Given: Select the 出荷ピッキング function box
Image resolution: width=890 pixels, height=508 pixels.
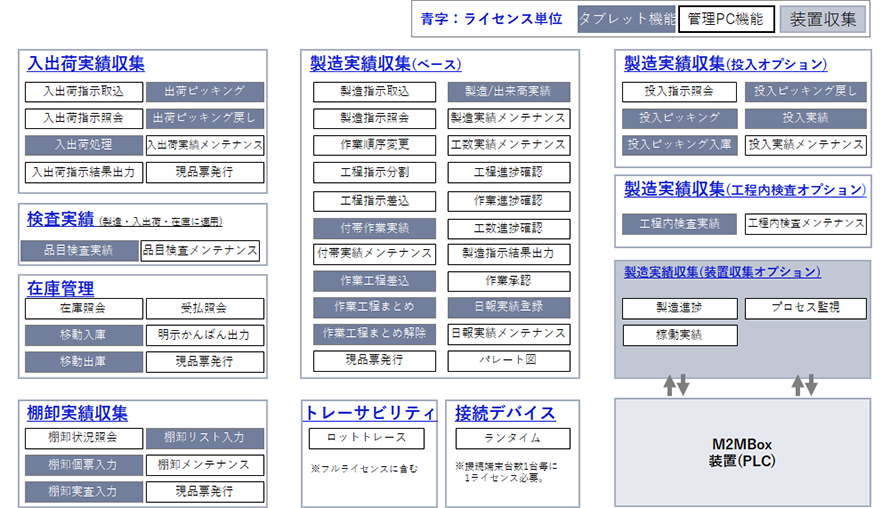Looking at the screenshot, I should 205,92.
